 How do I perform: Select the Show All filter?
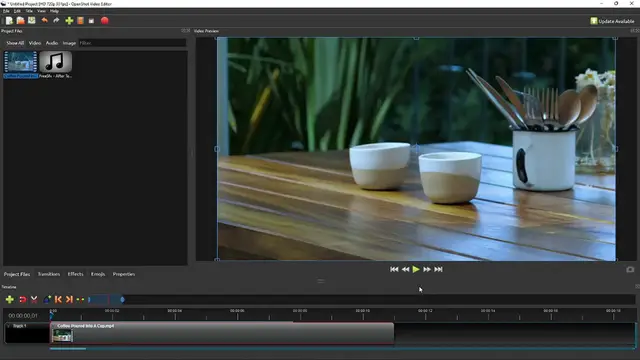pos(15,43)
